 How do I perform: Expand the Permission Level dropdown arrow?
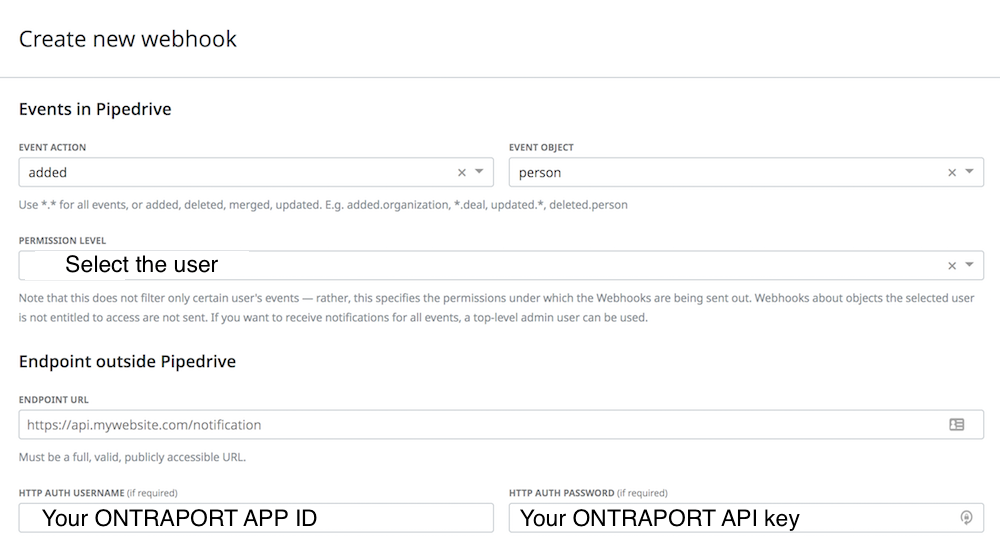[x=969, y=265]
